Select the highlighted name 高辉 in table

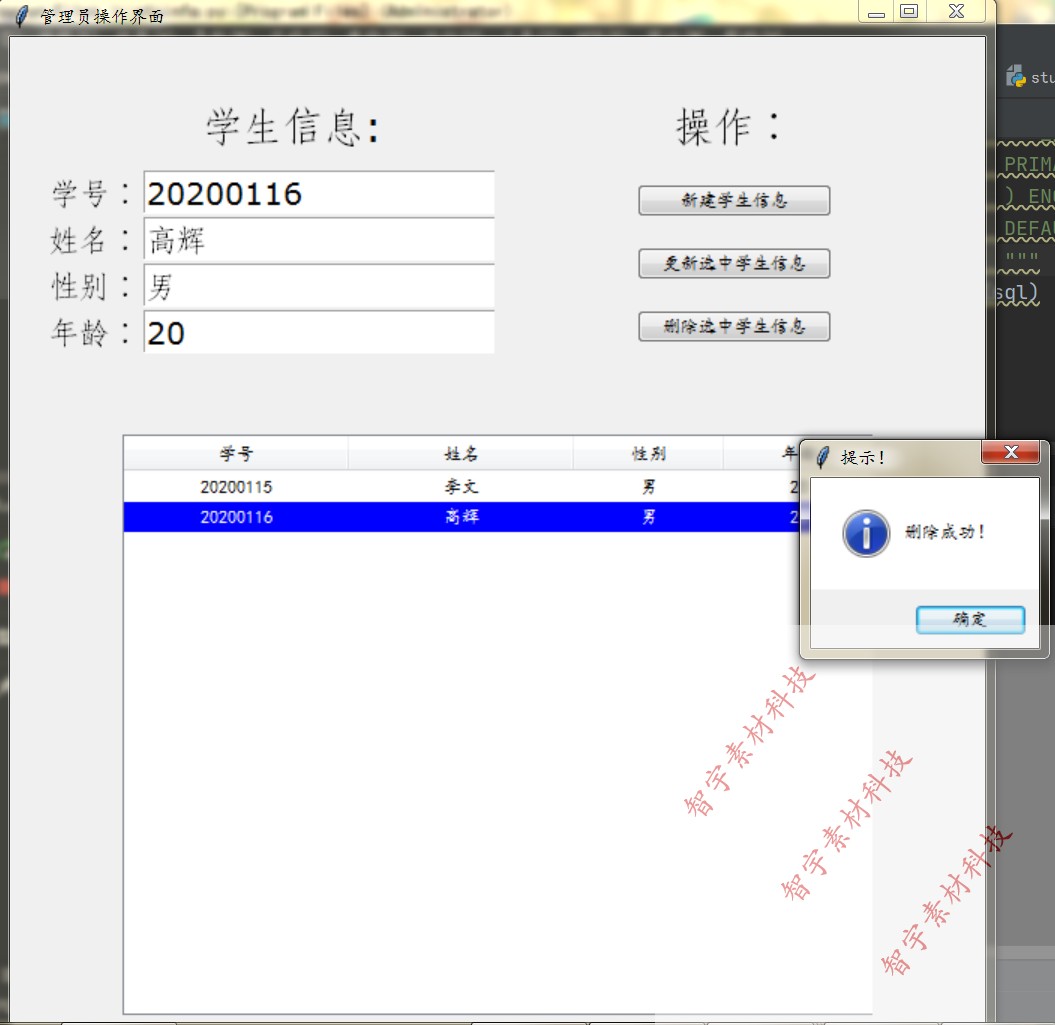click(x=462, y=517)
